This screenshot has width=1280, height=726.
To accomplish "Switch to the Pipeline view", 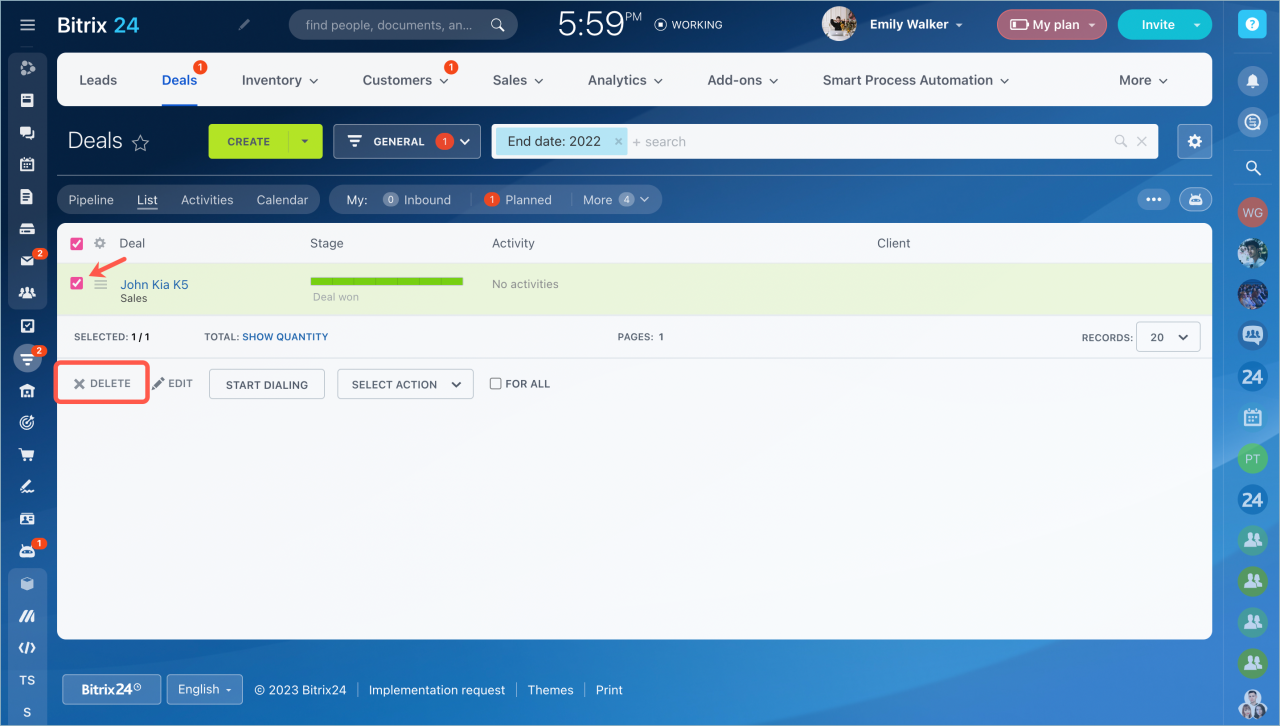I will pyautogui.click(x=91, y=200).
